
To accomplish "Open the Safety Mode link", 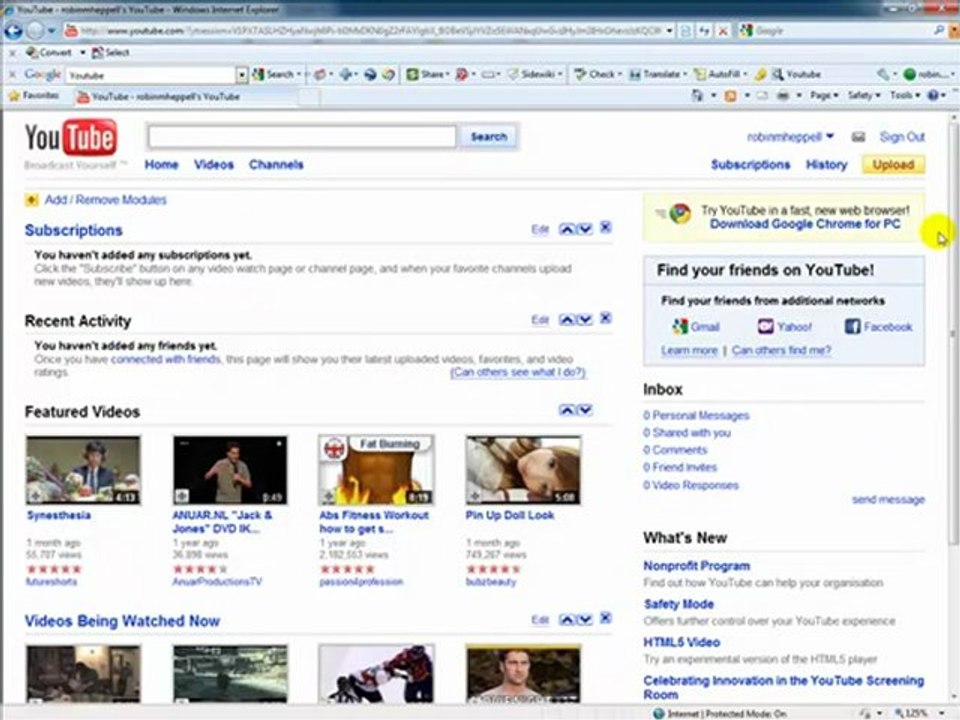I will click(678, 604).
